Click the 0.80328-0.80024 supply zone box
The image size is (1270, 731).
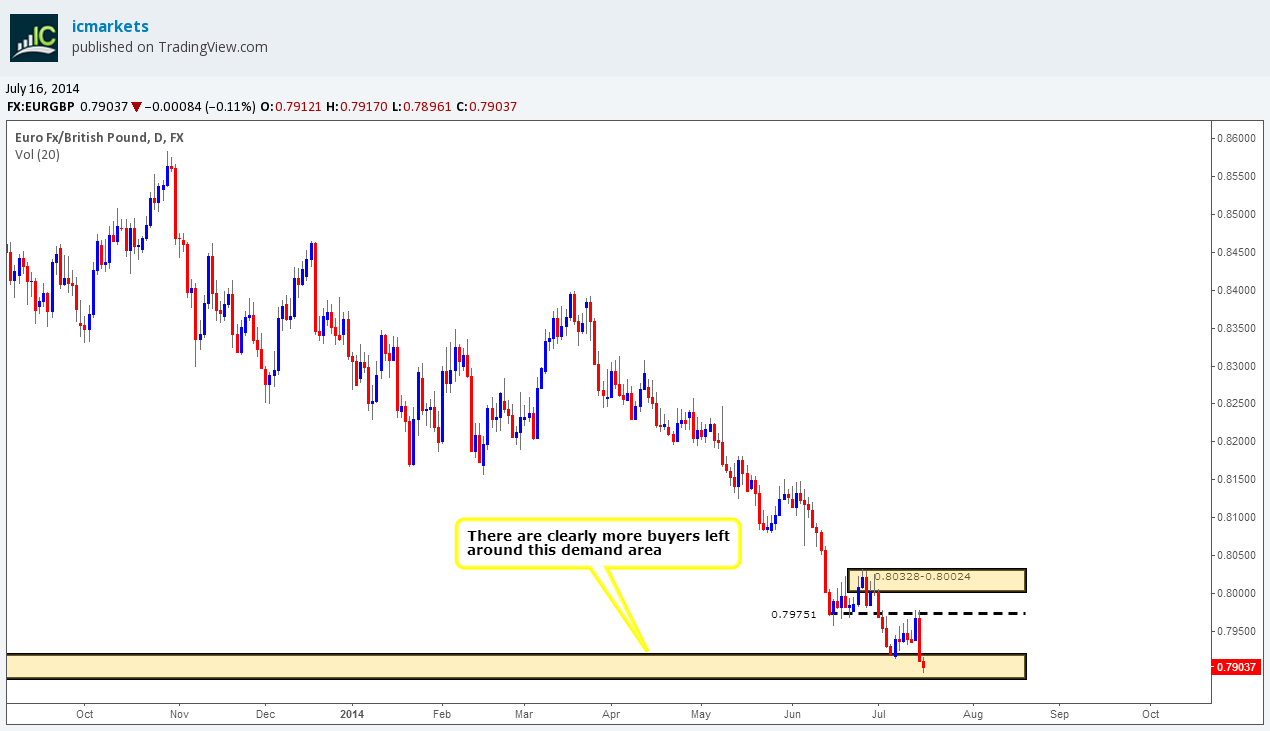(x=937, y=580)
